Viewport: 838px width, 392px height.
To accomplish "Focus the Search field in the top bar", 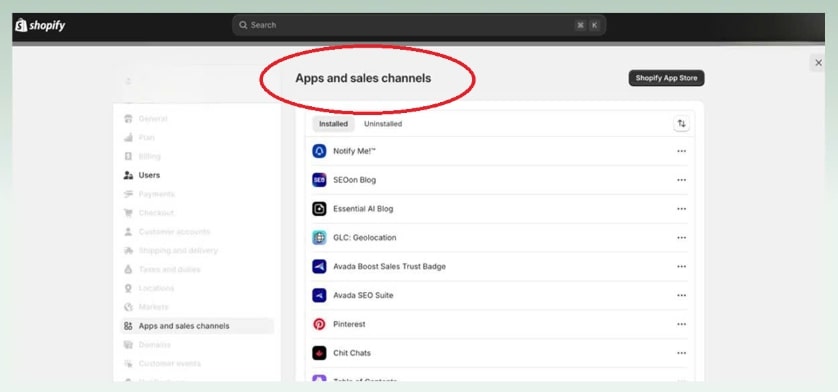I will tap(419, 25).
